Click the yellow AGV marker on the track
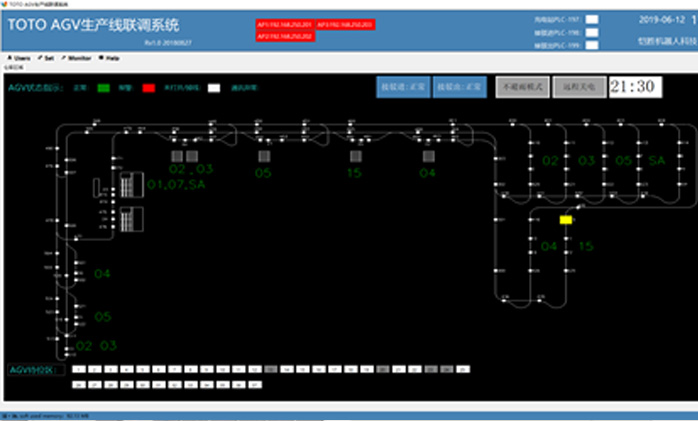 coord(566,220)
